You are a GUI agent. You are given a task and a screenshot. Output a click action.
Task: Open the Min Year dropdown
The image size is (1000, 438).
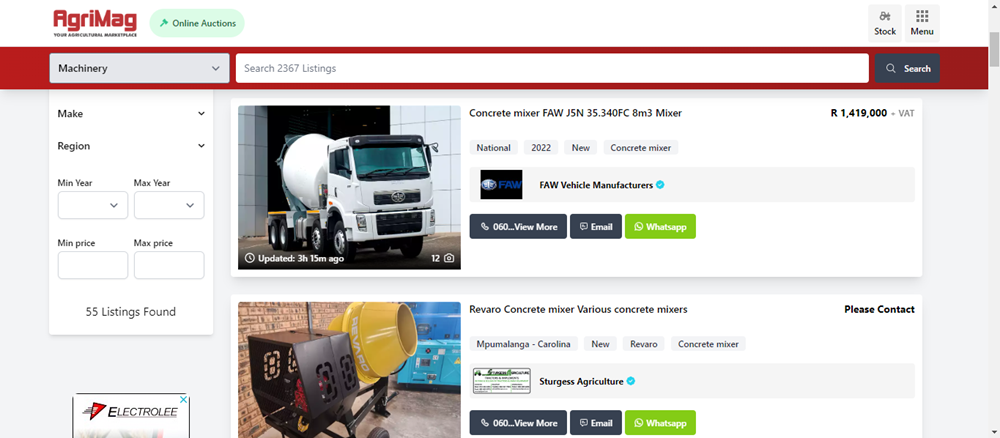tap(93, 205)
